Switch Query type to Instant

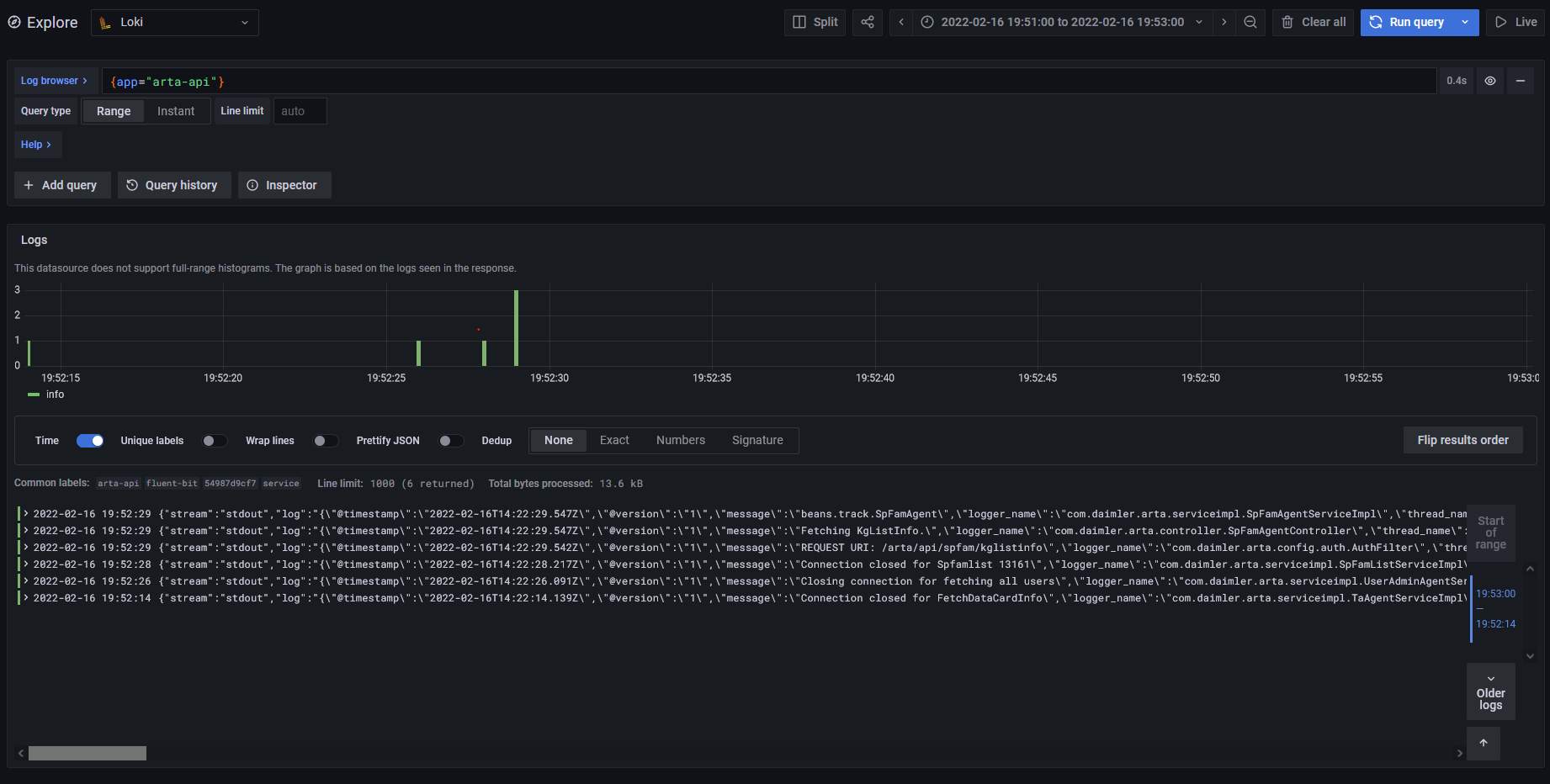coord(176,110)
